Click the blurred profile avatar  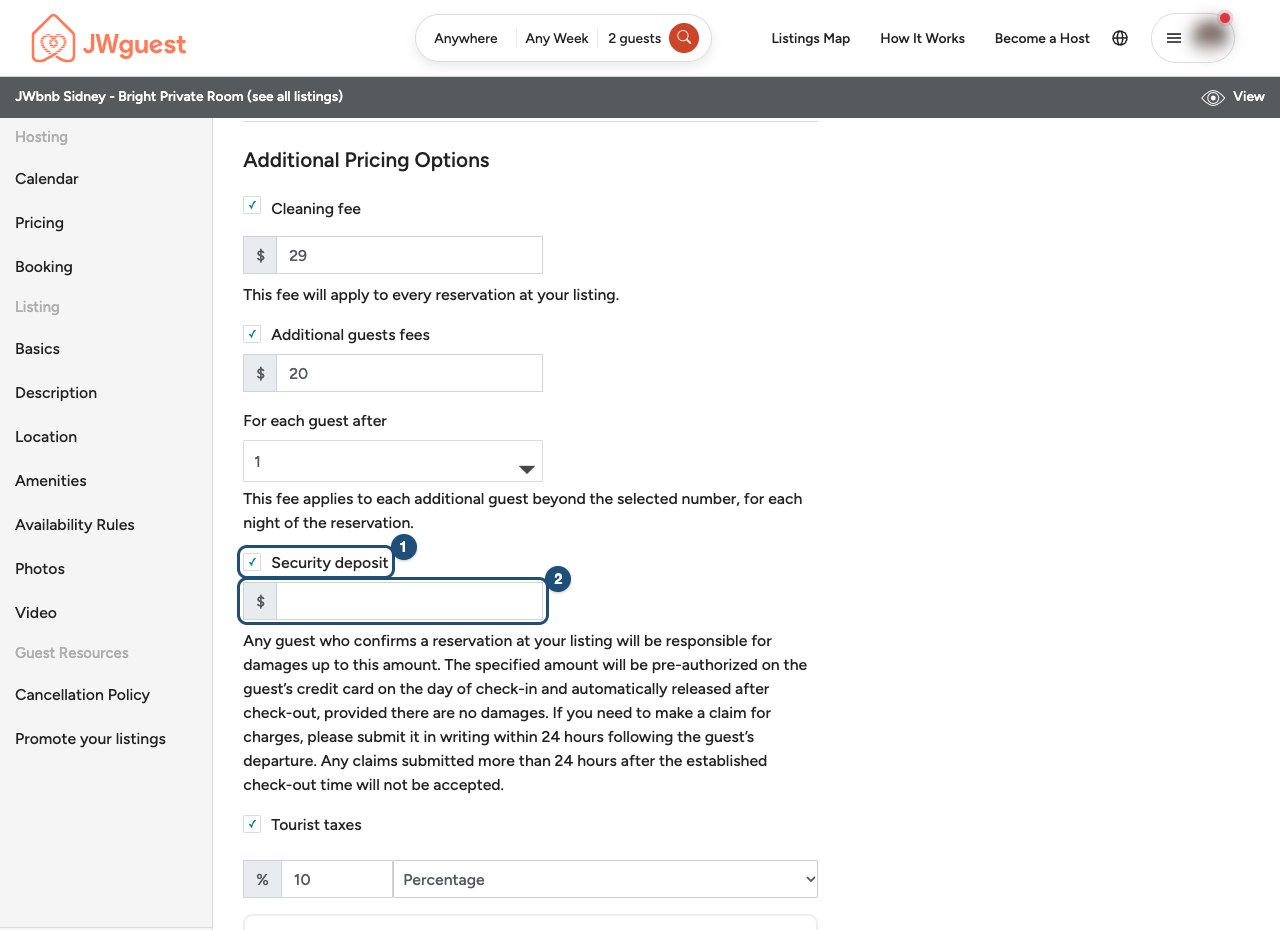tap(1210, 37)
